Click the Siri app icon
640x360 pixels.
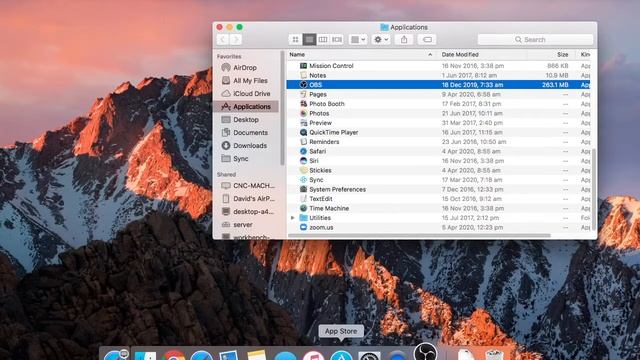303,161
